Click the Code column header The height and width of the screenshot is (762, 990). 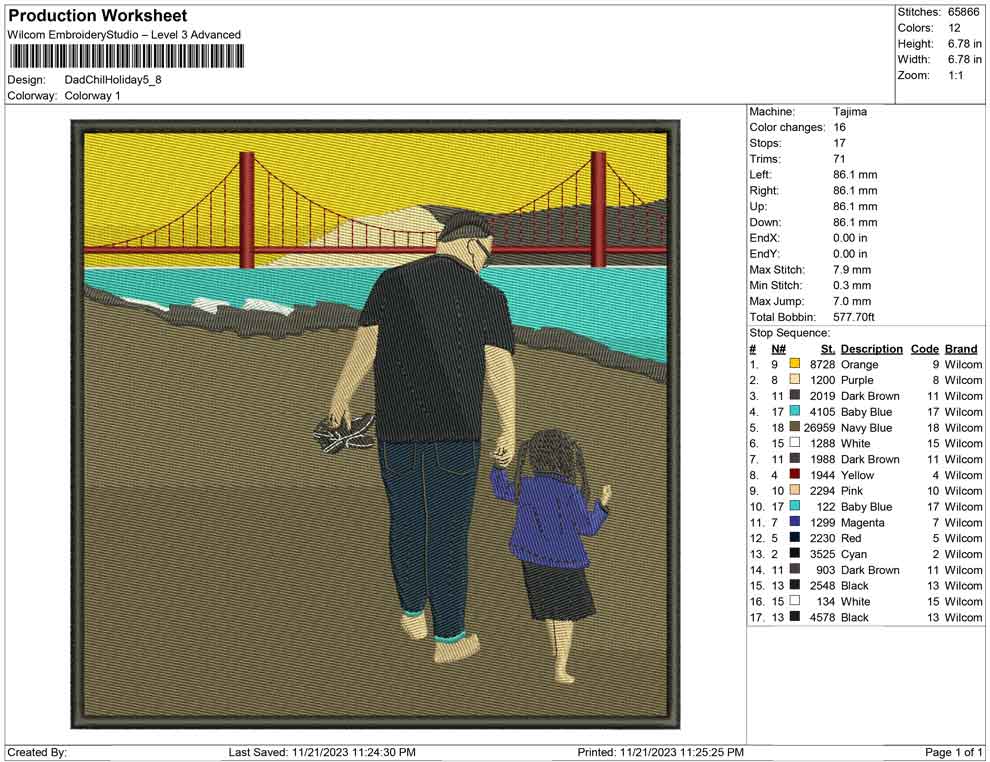pyautogui.click(x=924, y=349)
